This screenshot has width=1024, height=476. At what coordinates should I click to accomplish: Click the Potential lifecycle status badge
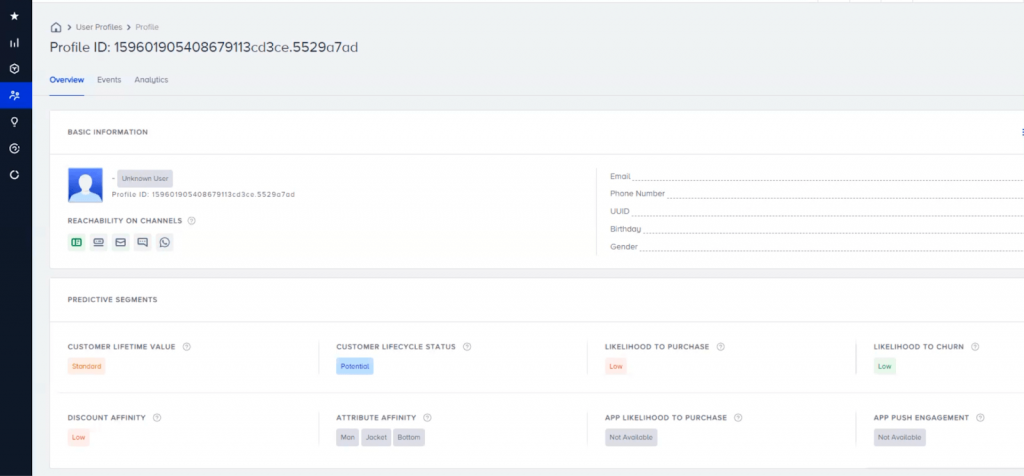[x=354, y=366]
